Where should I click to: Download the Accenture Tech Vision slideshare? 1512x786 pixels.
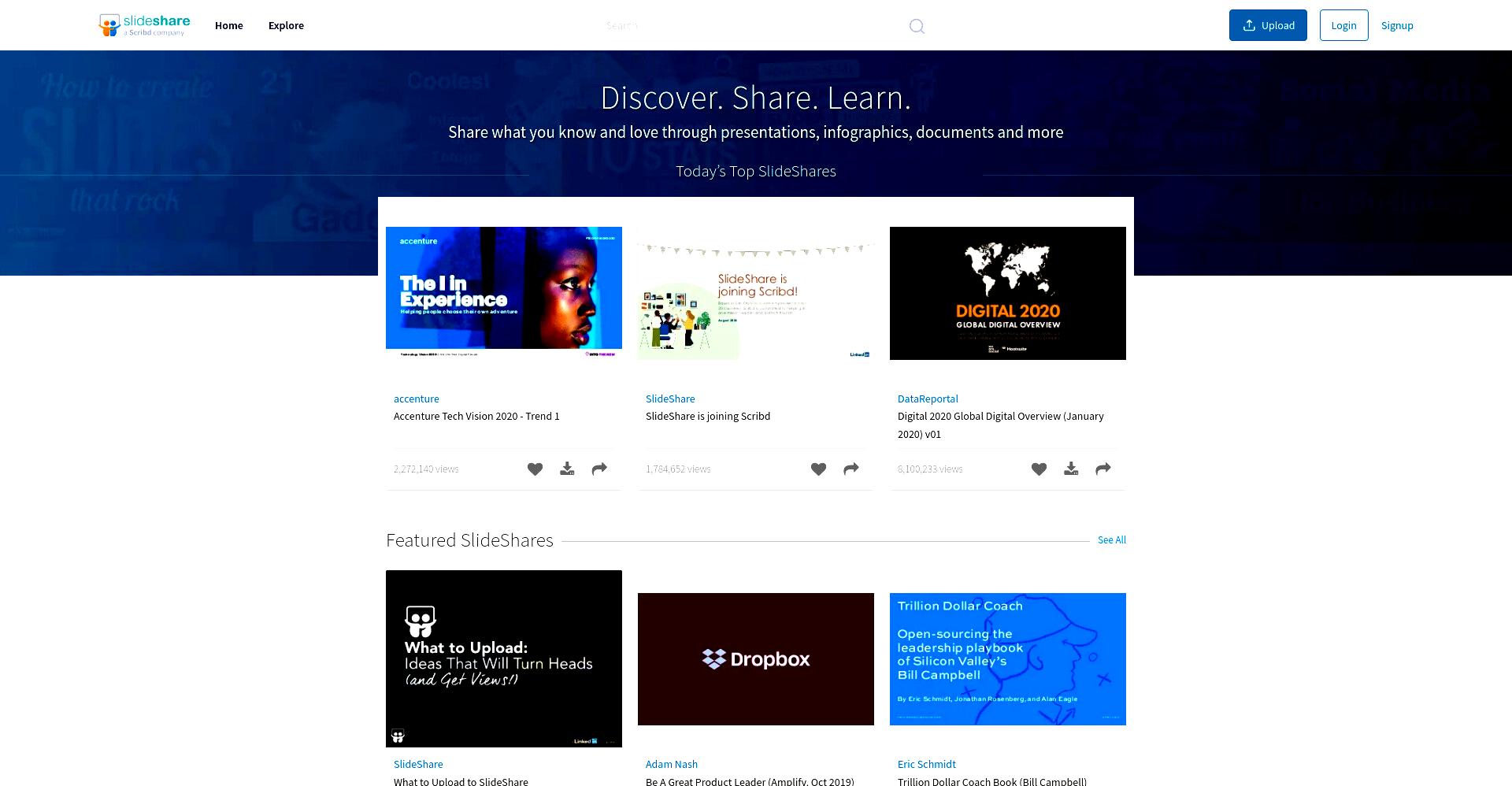point(567,469)
